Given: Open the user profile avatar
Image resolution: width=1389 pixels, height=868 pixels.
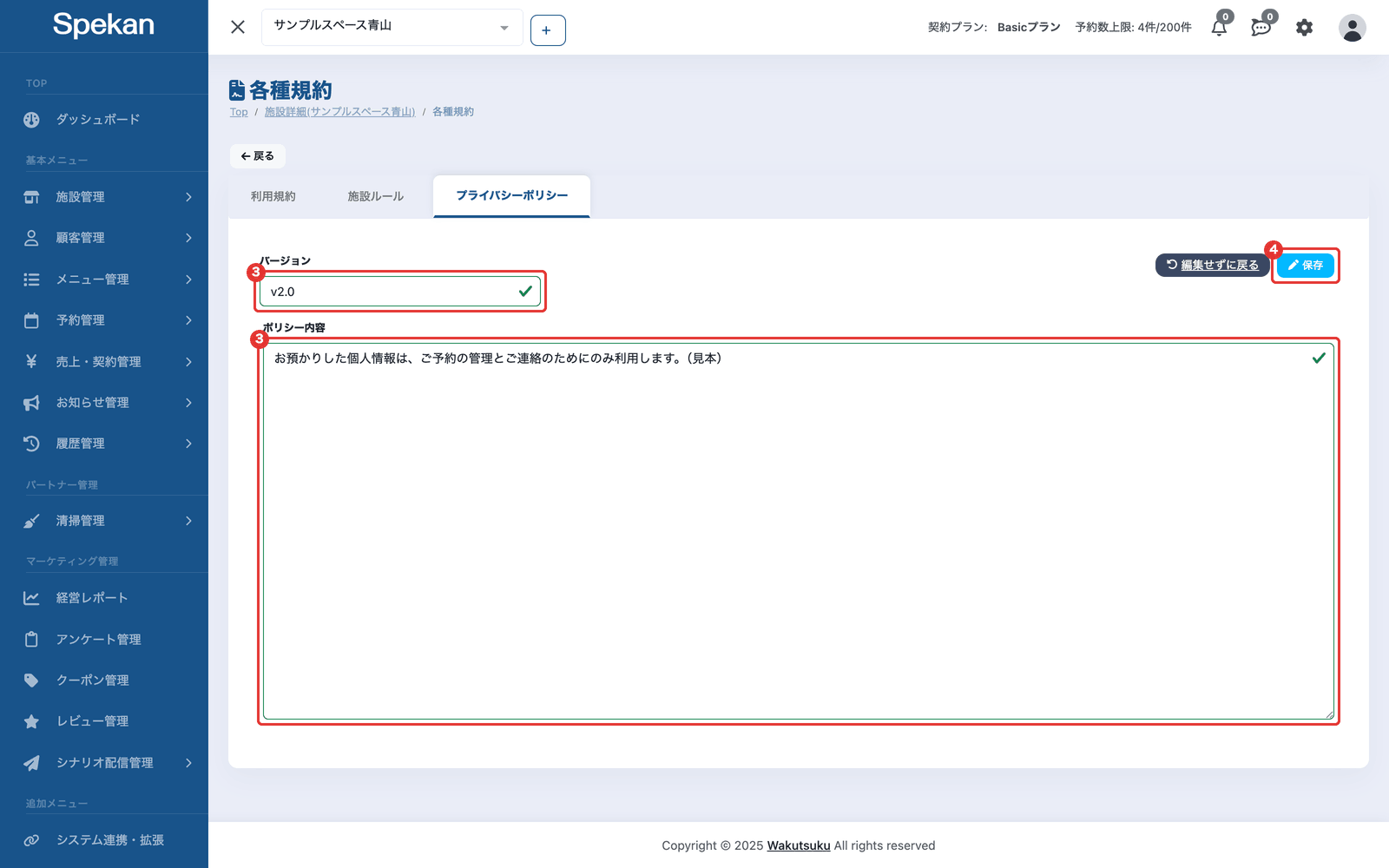Looking at the screenshot, I should 1352,28.
